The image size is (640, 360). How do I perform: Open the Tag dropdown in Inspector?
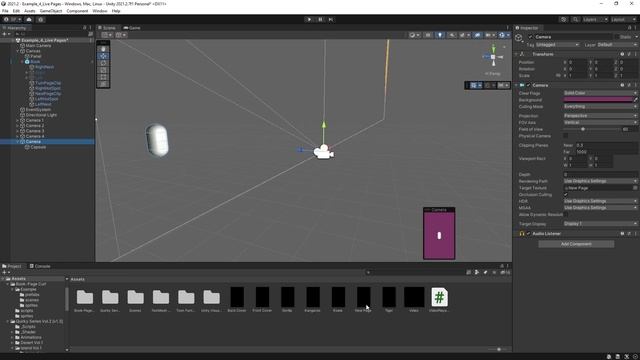[x=557, y=44]
